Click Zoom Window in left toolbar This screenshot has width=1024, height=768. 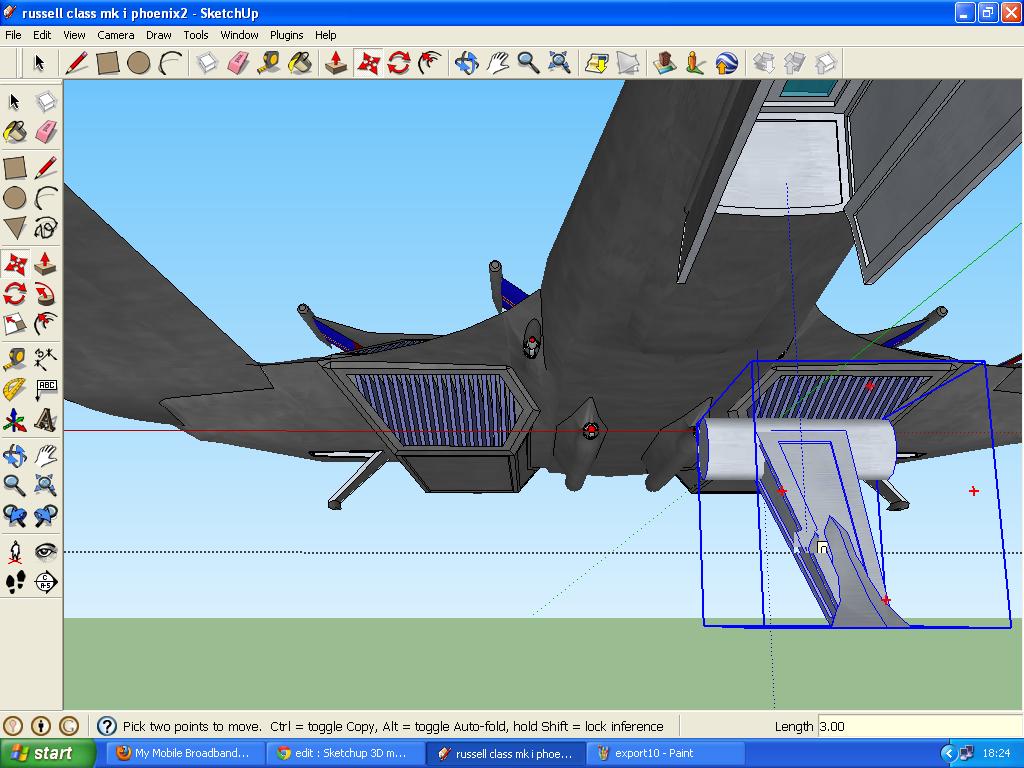46,485
